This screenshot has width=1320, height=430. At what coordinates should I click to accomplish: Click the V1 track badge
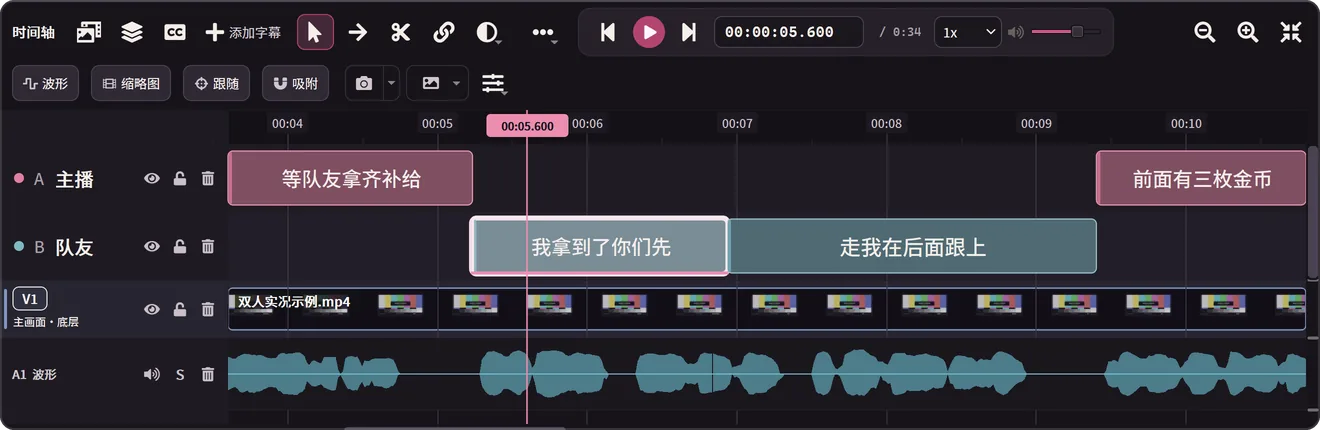(x=30, y=299)
